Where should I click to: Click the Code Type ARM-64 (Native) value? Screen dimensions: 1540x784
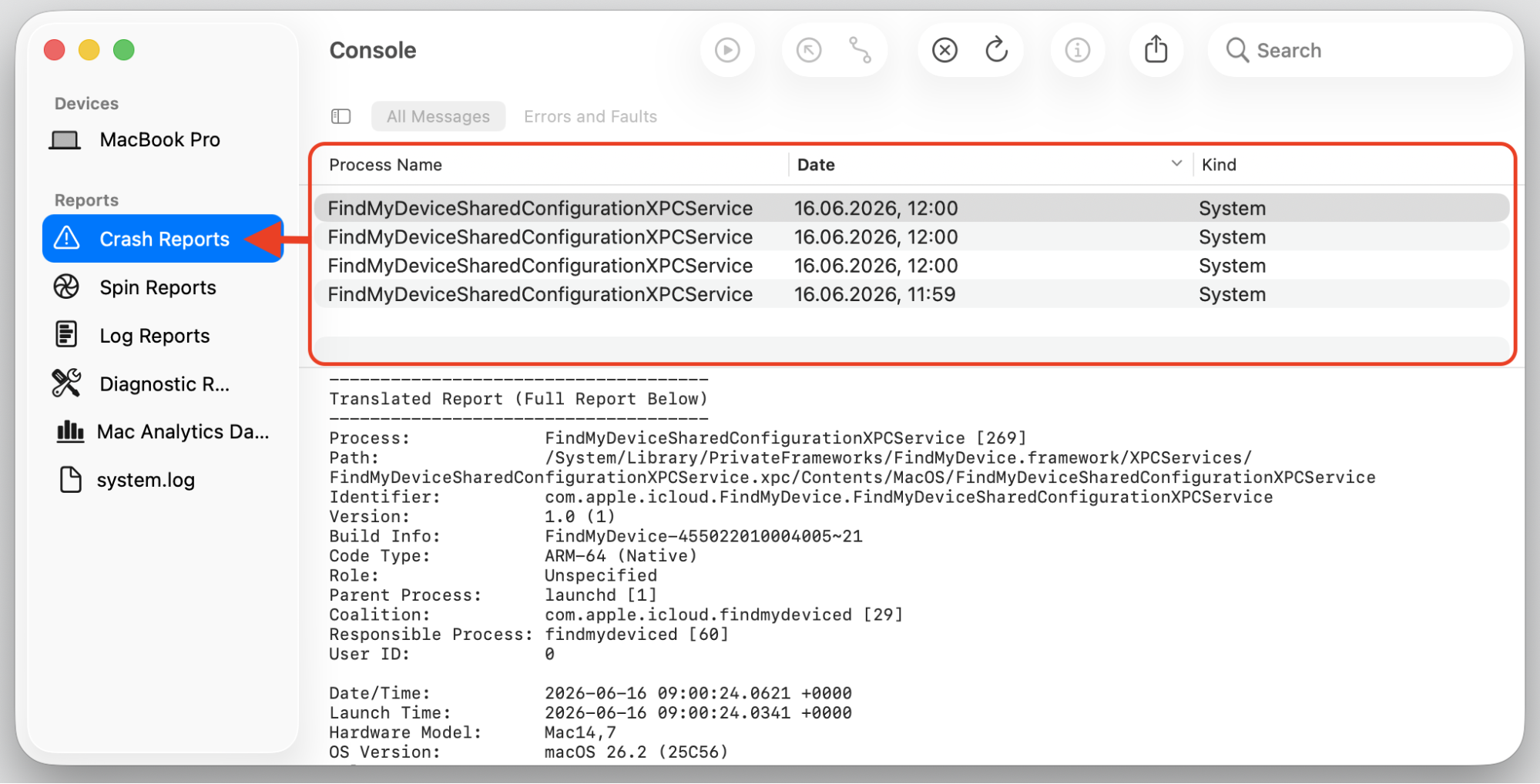621,556
